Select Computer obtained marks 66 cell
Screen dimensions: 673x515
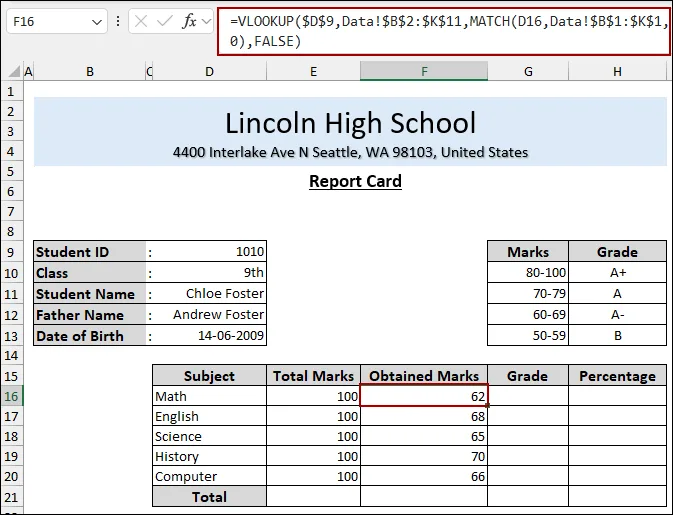tap(424, 476)
